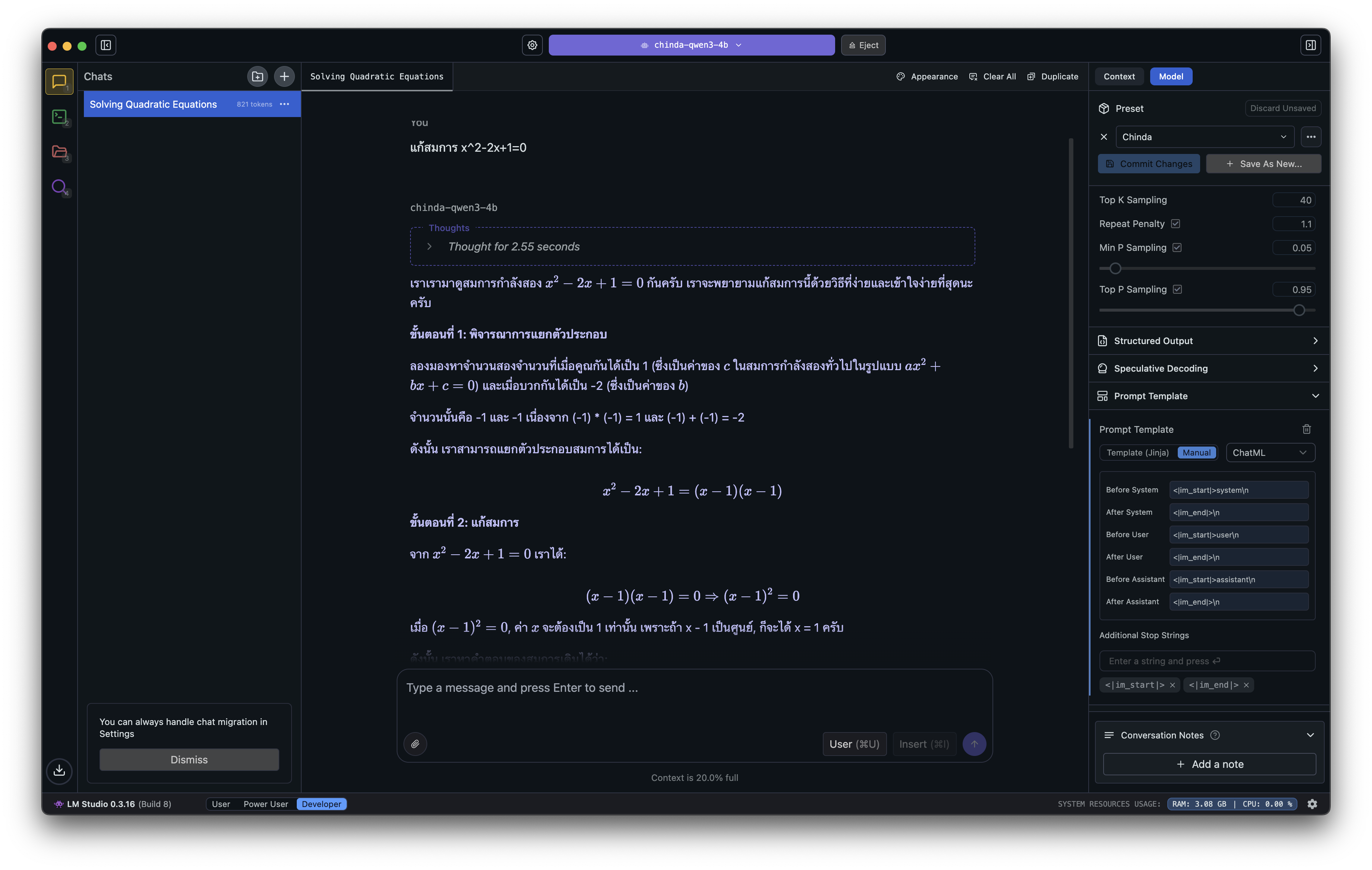Adjust the Top P Sampling slider handle

click(1299, 310)
